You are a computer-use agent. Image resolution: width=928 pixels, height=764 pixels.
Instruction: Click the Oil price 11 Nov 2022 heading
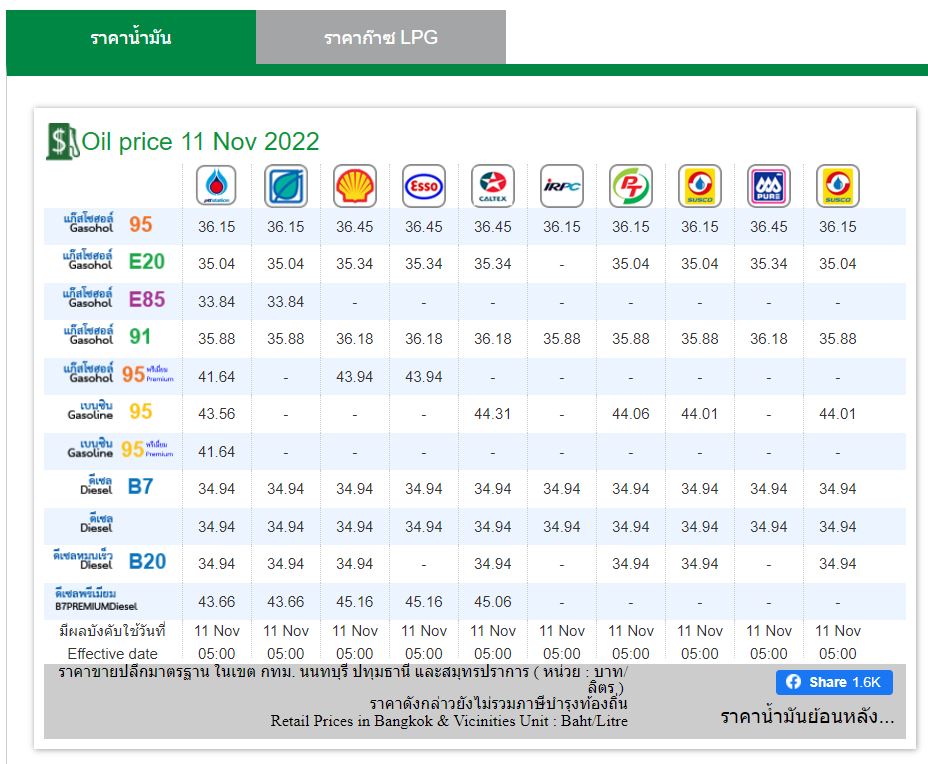200,141
